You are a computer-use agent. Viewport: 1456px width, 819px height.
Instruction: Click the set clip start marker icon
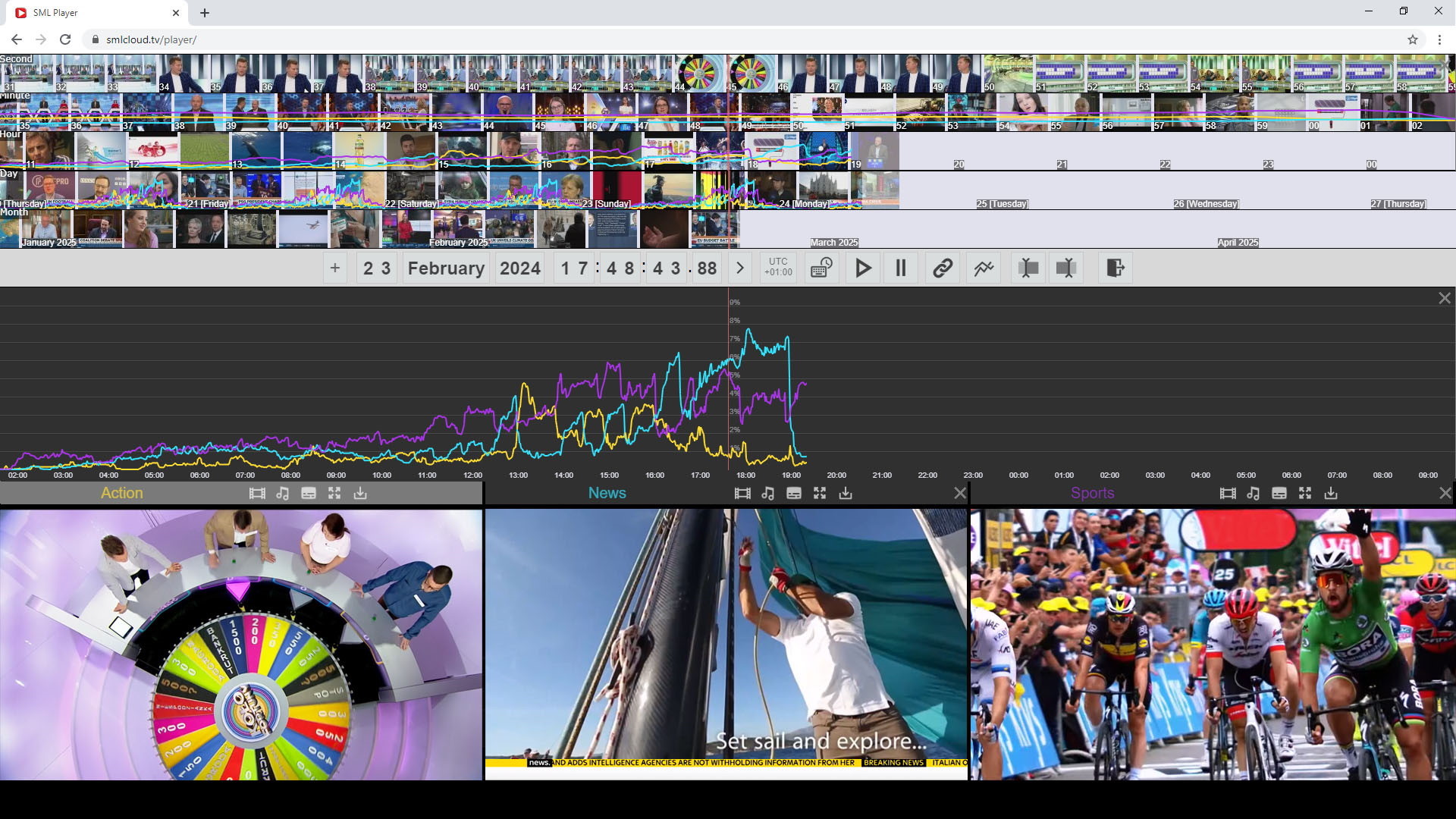(1028, 268)
